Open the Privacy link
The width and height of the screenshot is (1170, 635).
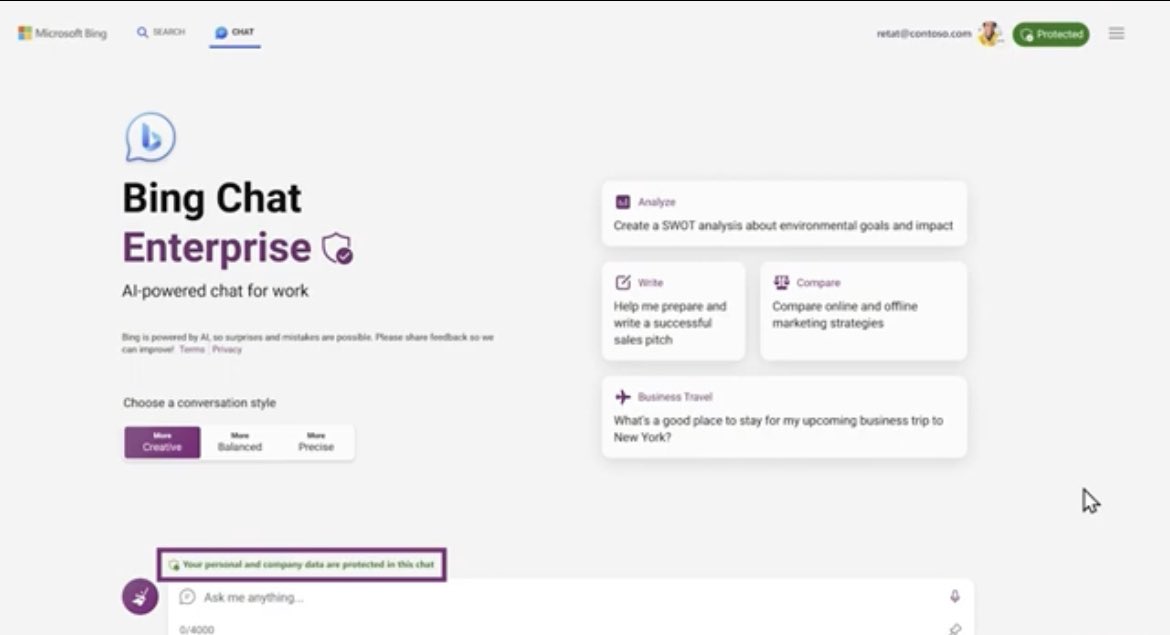click(227, 349)
